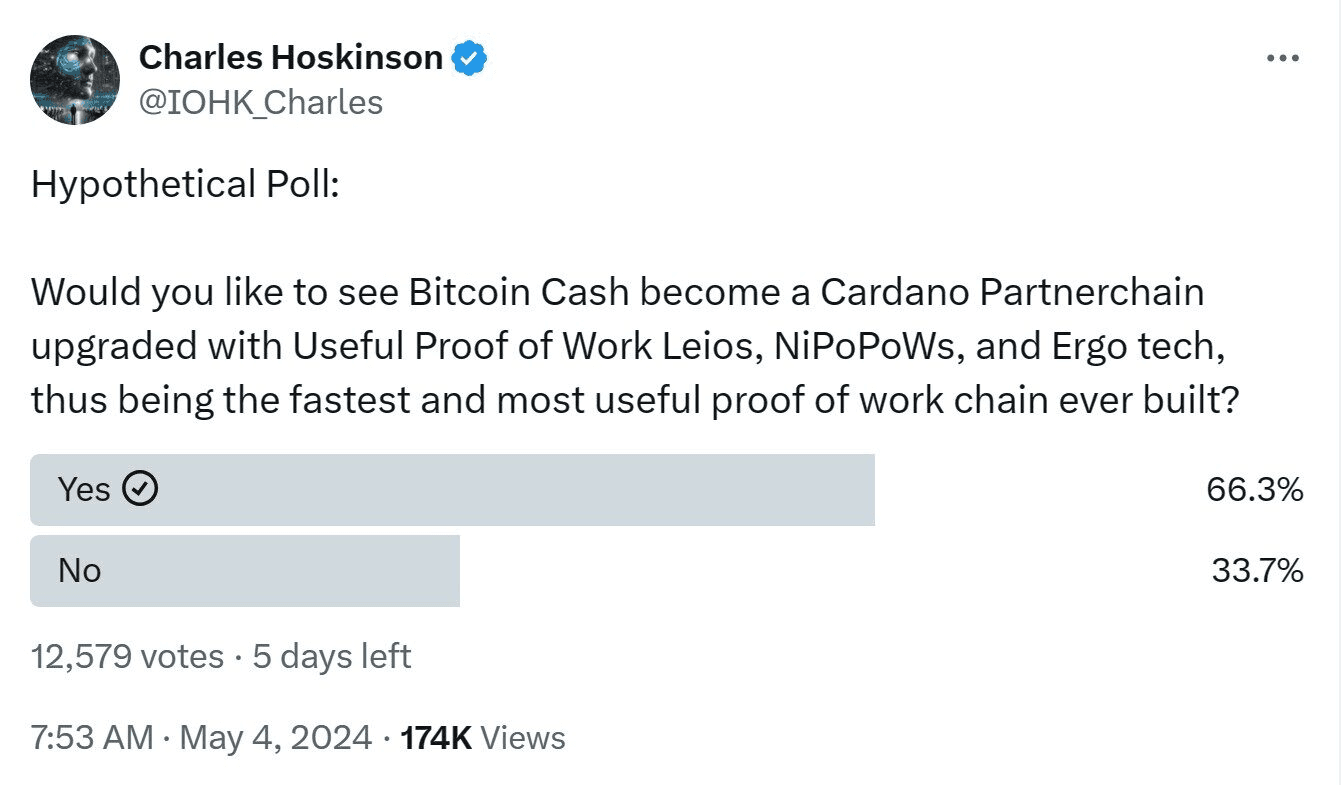1342x785 pixels.
Task: Click the verified checkmark next to the name
Action: tap(467, 57)
